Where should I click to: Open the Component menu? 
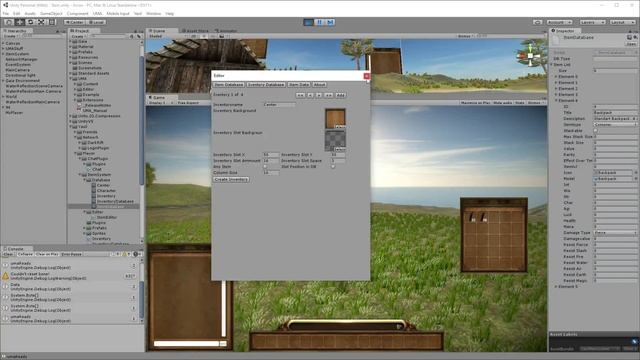tap(78, 13)
